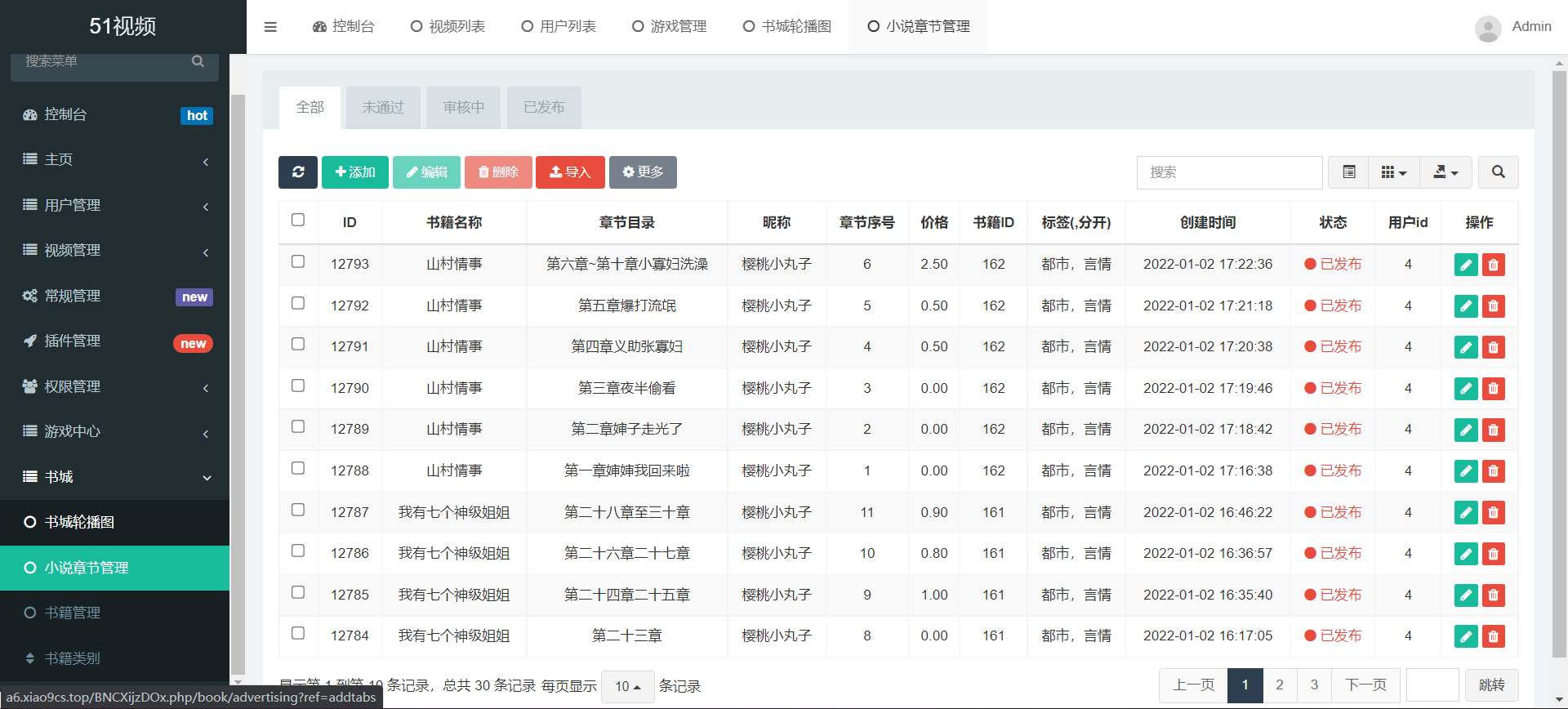
Task: Click the sidebar 搜索菜单 search box
Action: (114, 64)
